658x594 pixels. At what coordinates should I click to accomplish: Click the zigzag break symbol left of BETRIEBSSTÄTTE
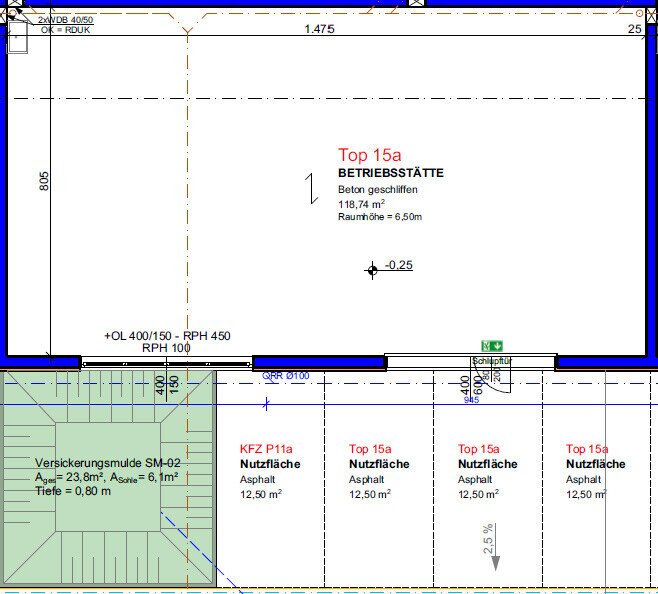(313, 188)
